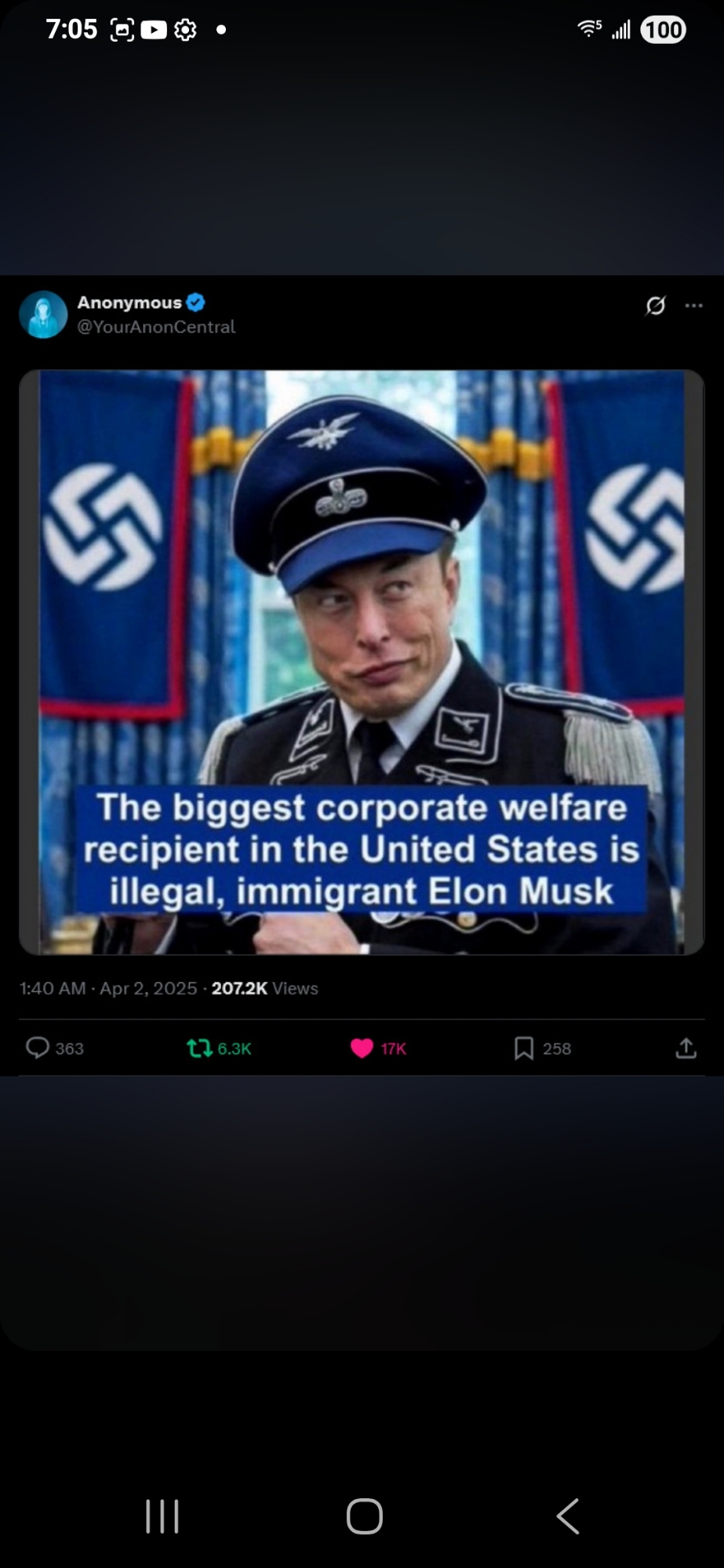Open the three-dot more options menu
Image resolution: width=724 pixels, height=1568 pixels.
pos(694,305)
